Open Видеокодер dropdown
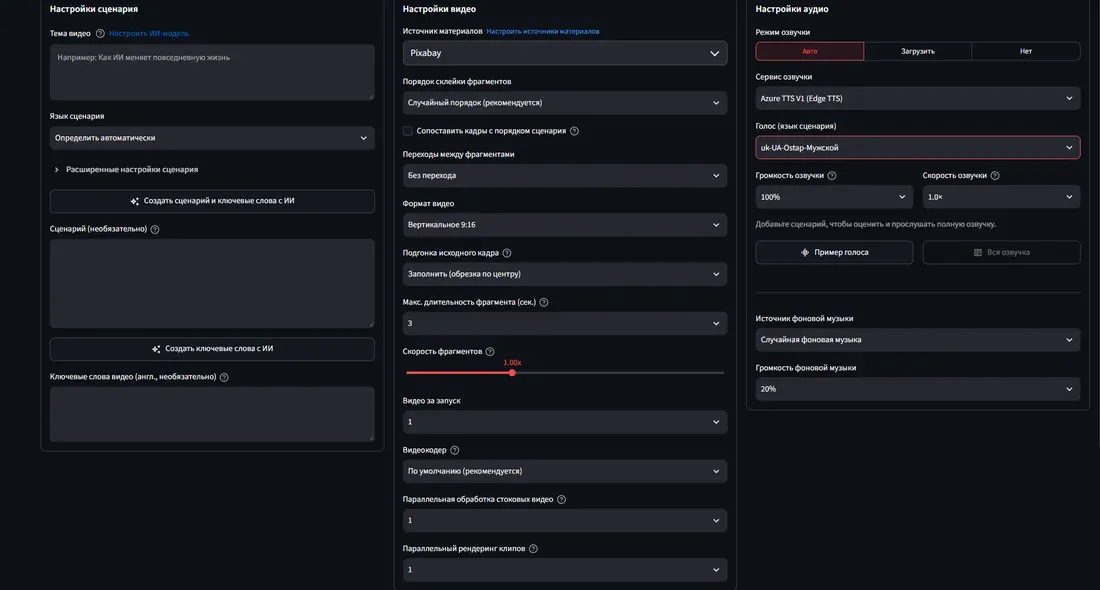This screenshot has height=590, width=1100. pos(565,471)
